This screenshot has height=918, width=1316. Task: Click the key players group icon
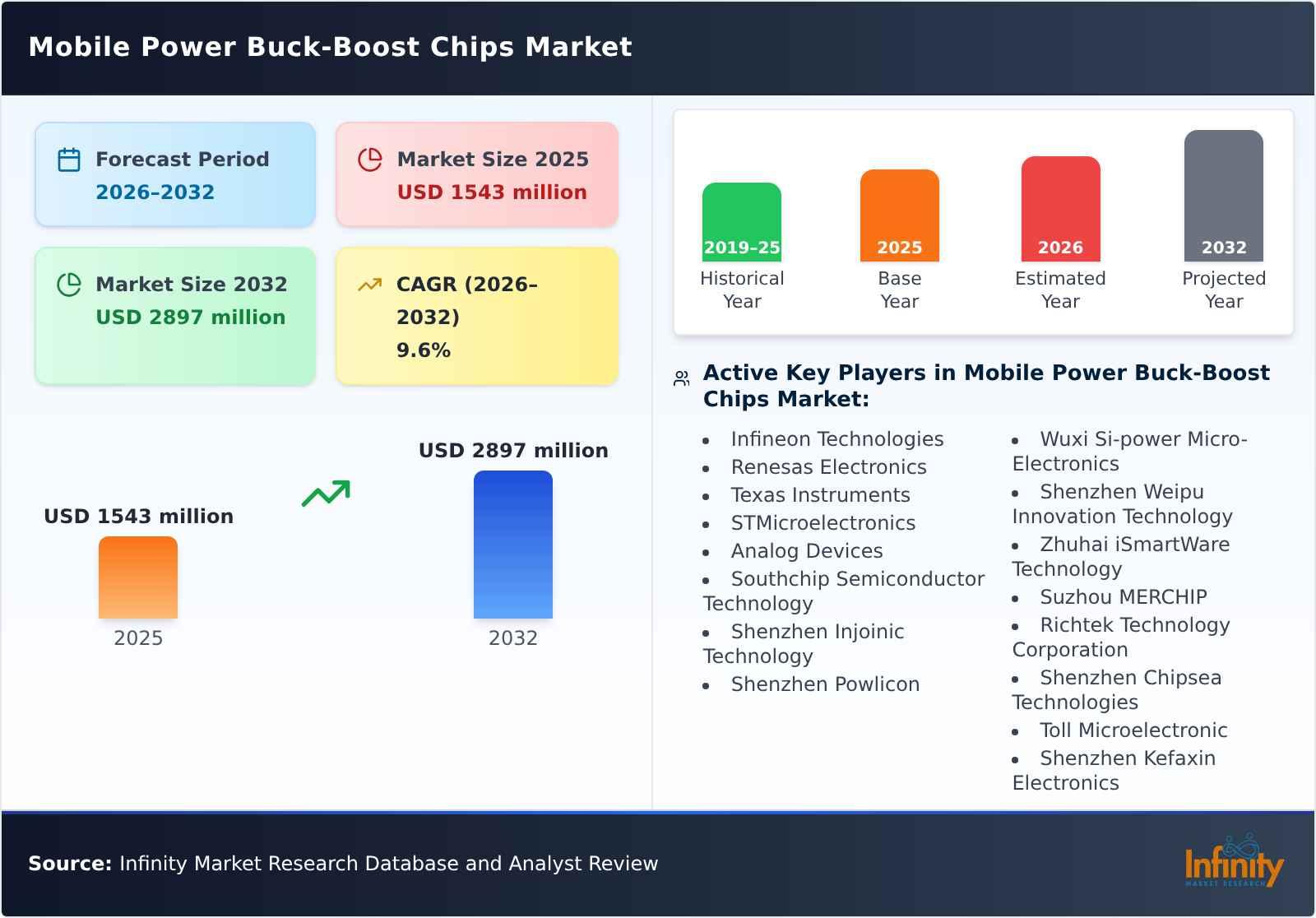679,375
